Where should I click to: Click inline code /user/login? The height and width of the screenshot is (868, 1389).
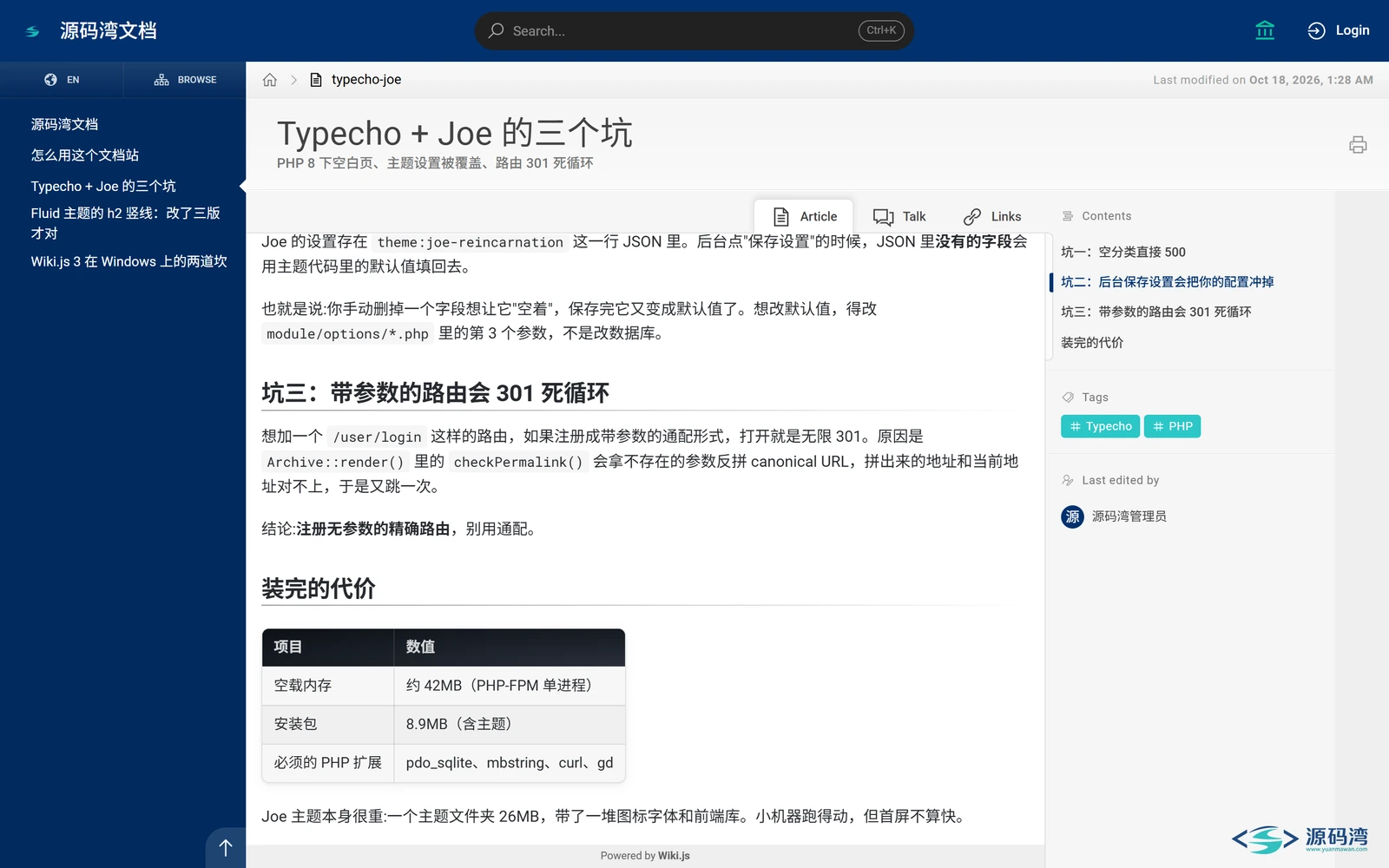tap(377, 437)
